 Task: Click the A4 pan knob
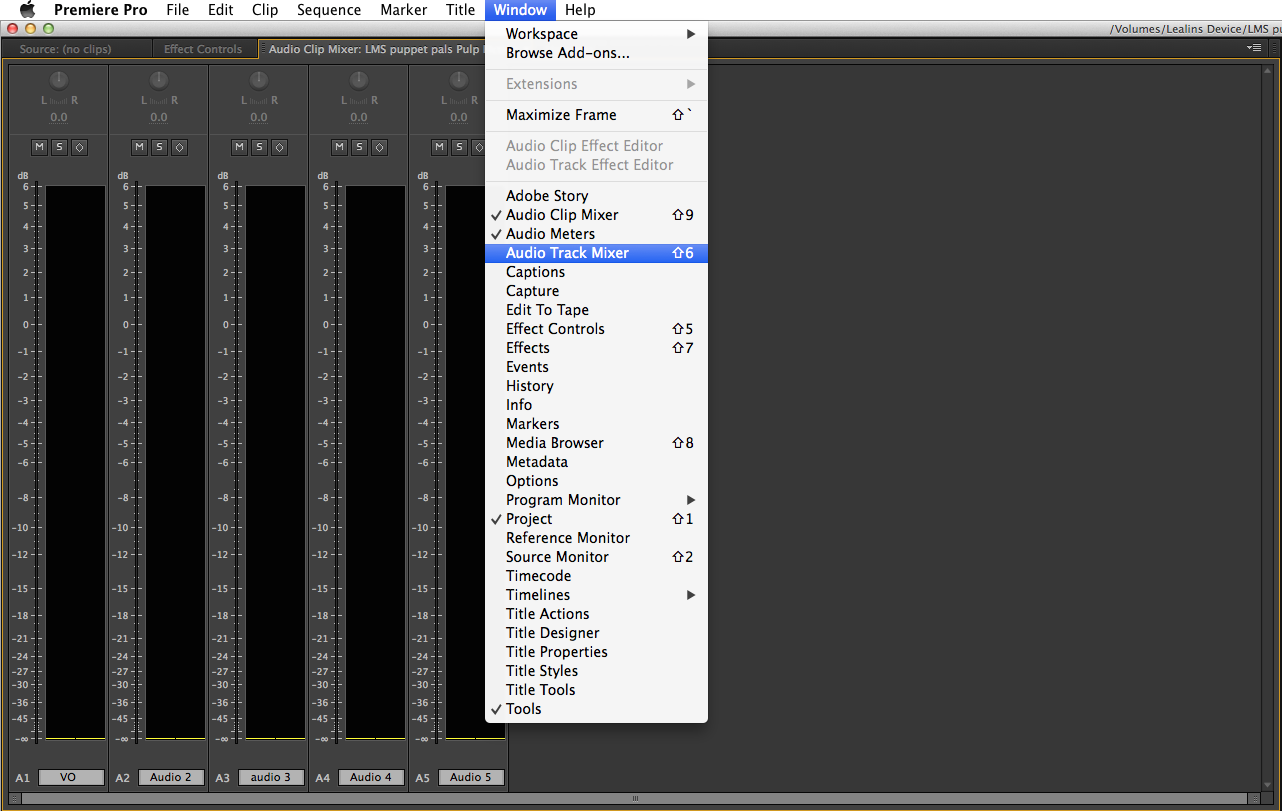(x=359, y=79)
